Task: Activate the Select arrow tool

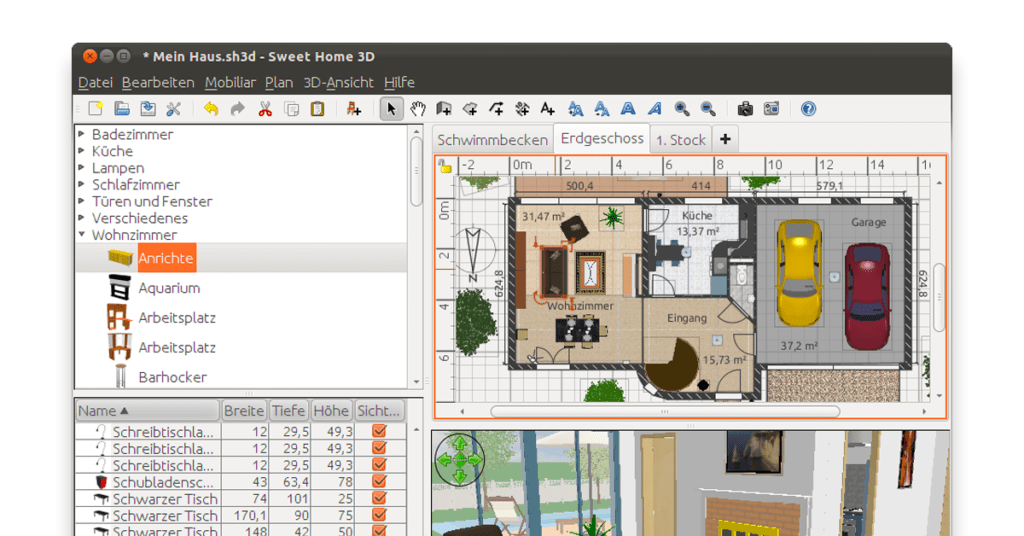Action: pyautogui.click(x=391, y=108)
